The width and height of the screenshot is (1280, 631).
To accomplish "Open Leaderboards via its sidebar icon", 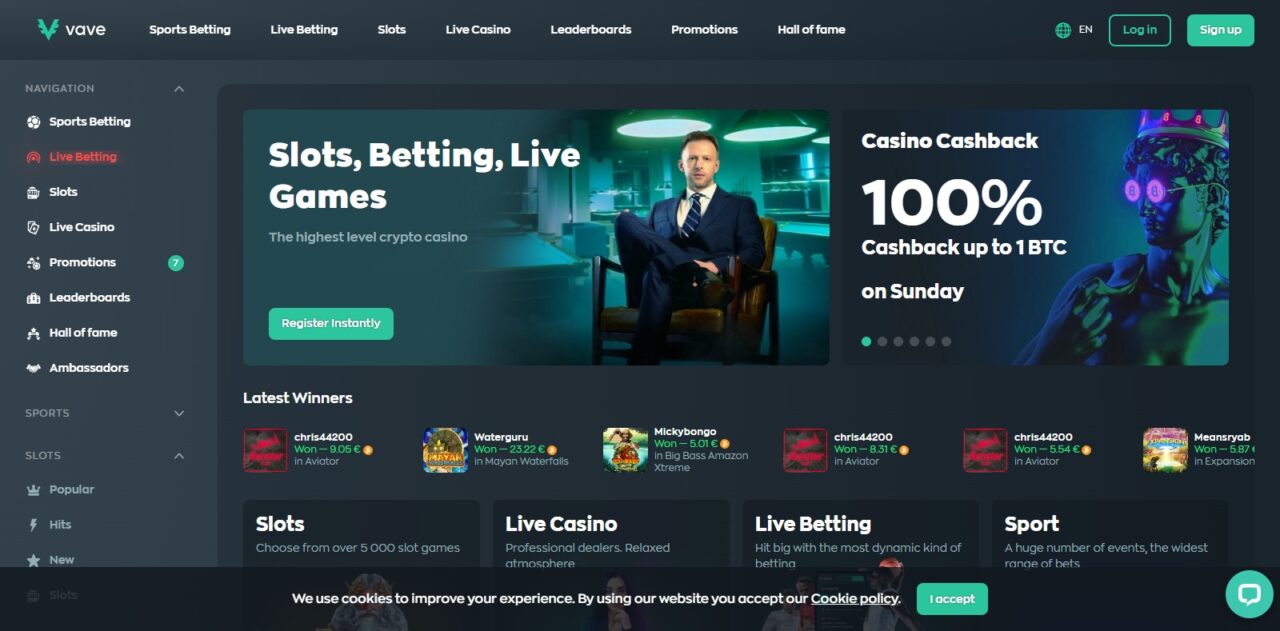I will [x=33, y=298].
